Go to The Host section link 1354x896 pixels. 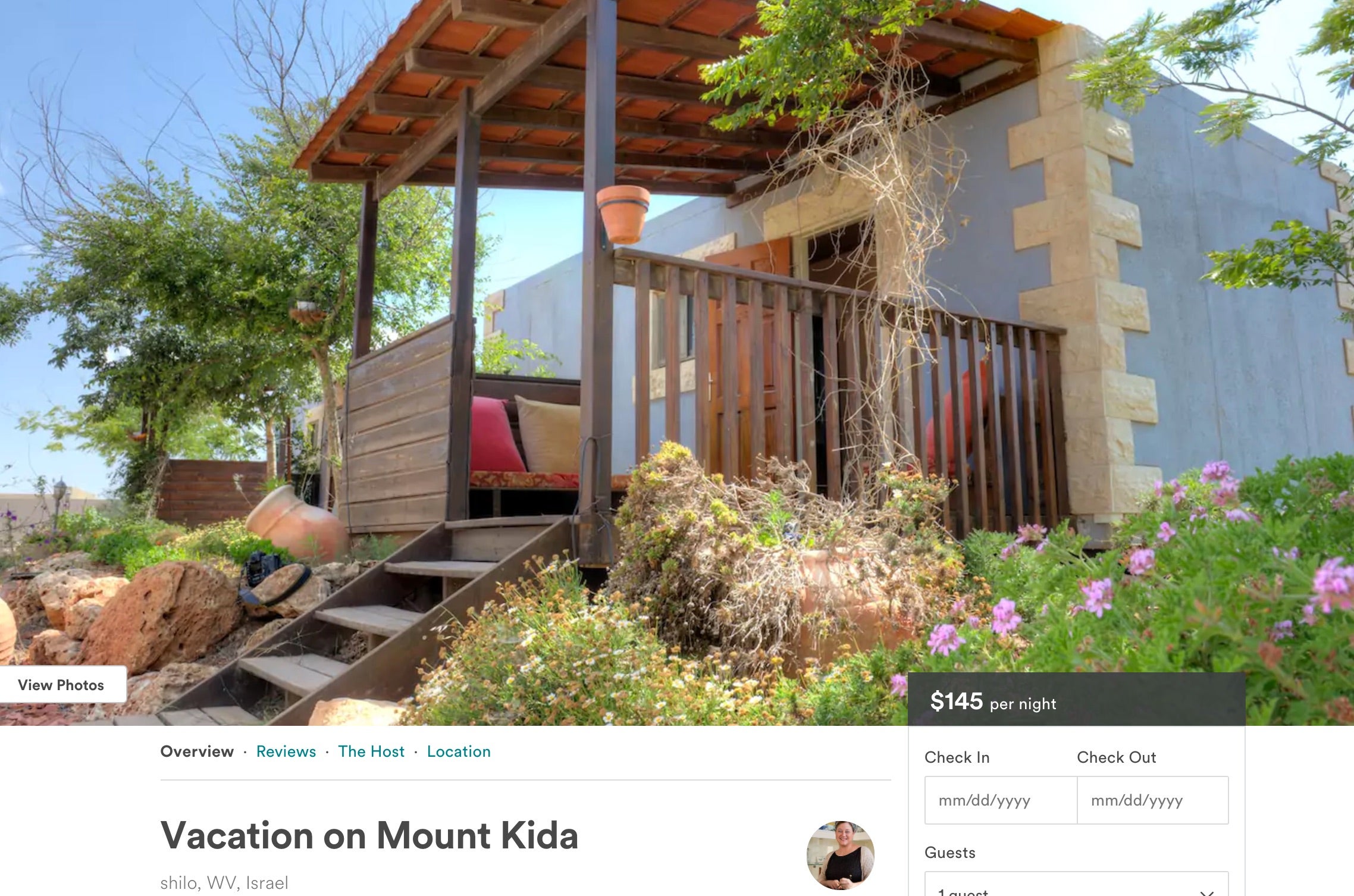[x=371, y=751]
